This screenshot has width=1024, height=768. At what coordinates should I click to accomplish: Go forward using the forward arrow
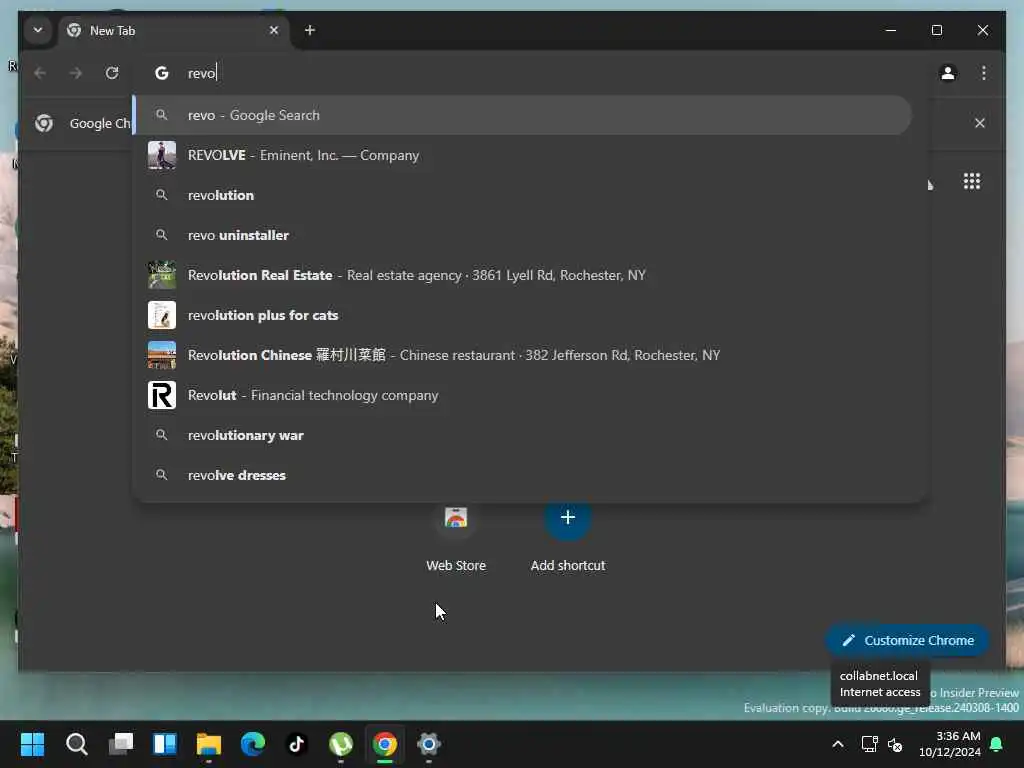click(76, 73)
